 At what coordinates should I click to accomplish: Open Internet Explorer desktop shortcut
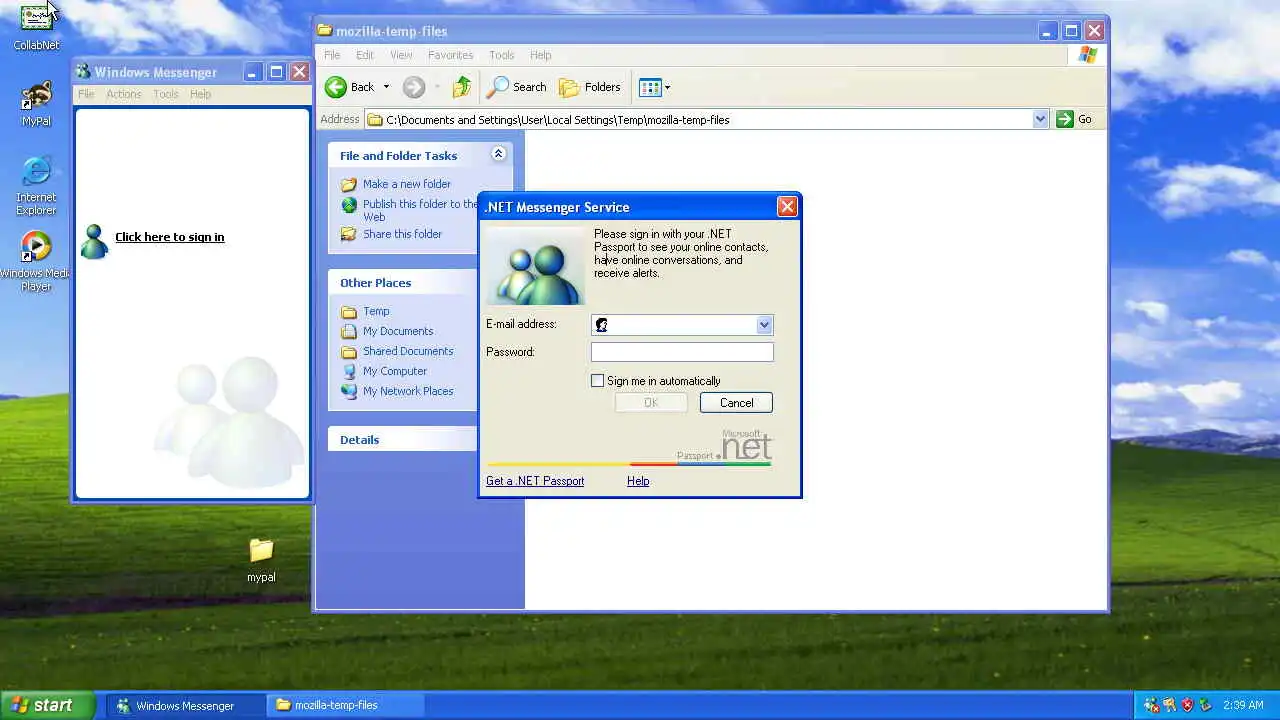point(36,185)
